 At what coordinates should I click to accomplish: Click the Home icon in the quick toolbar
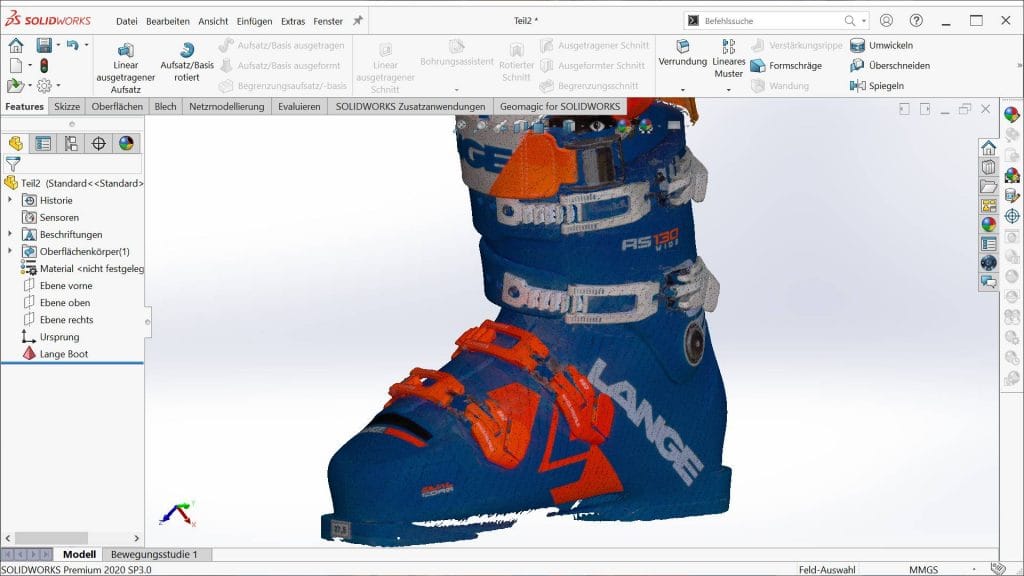[16, 45]
